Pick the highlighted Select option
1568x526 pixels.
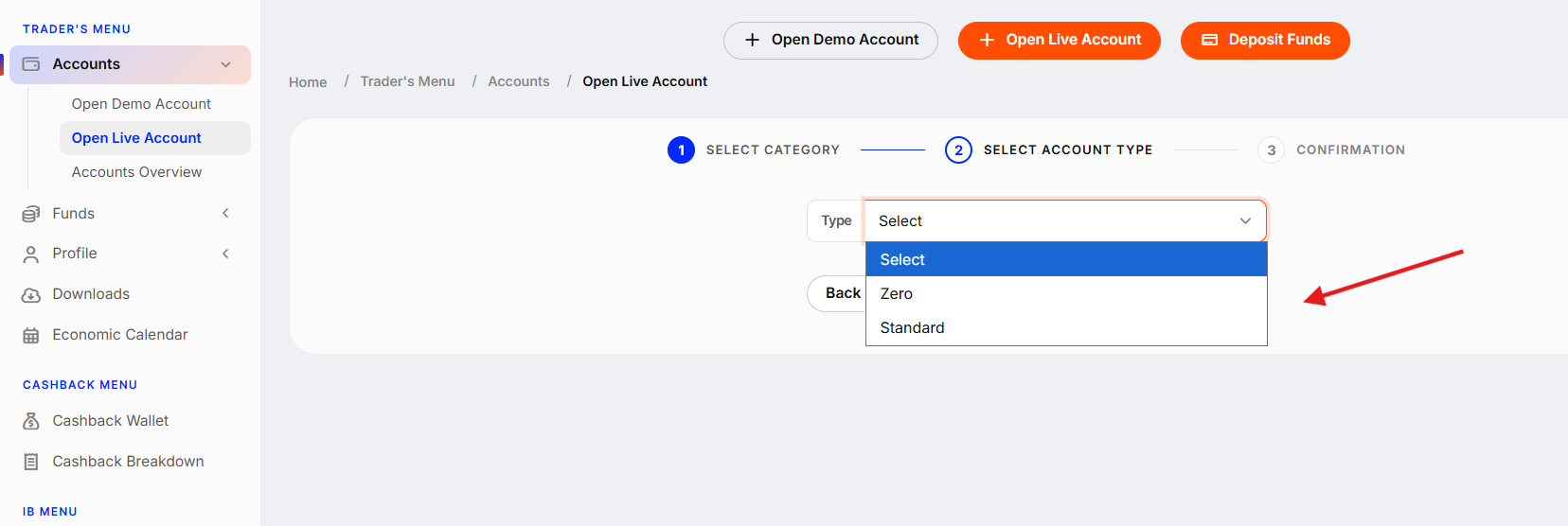(1066, 259)
